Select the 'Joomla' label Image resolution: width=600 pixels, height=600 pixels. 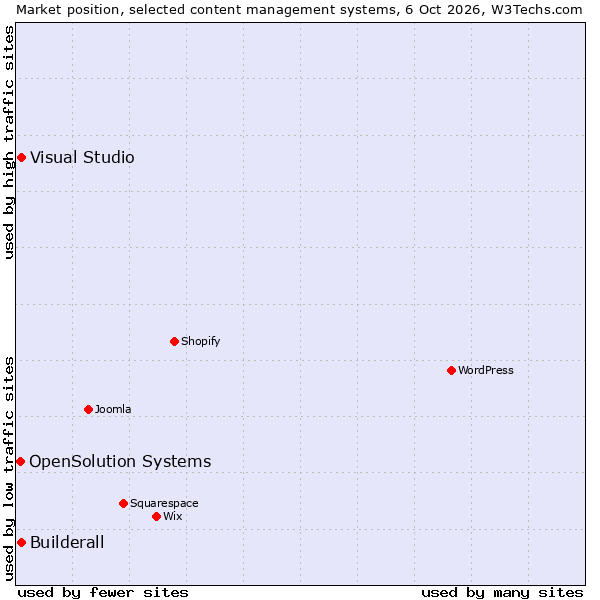tap(113, 409)
